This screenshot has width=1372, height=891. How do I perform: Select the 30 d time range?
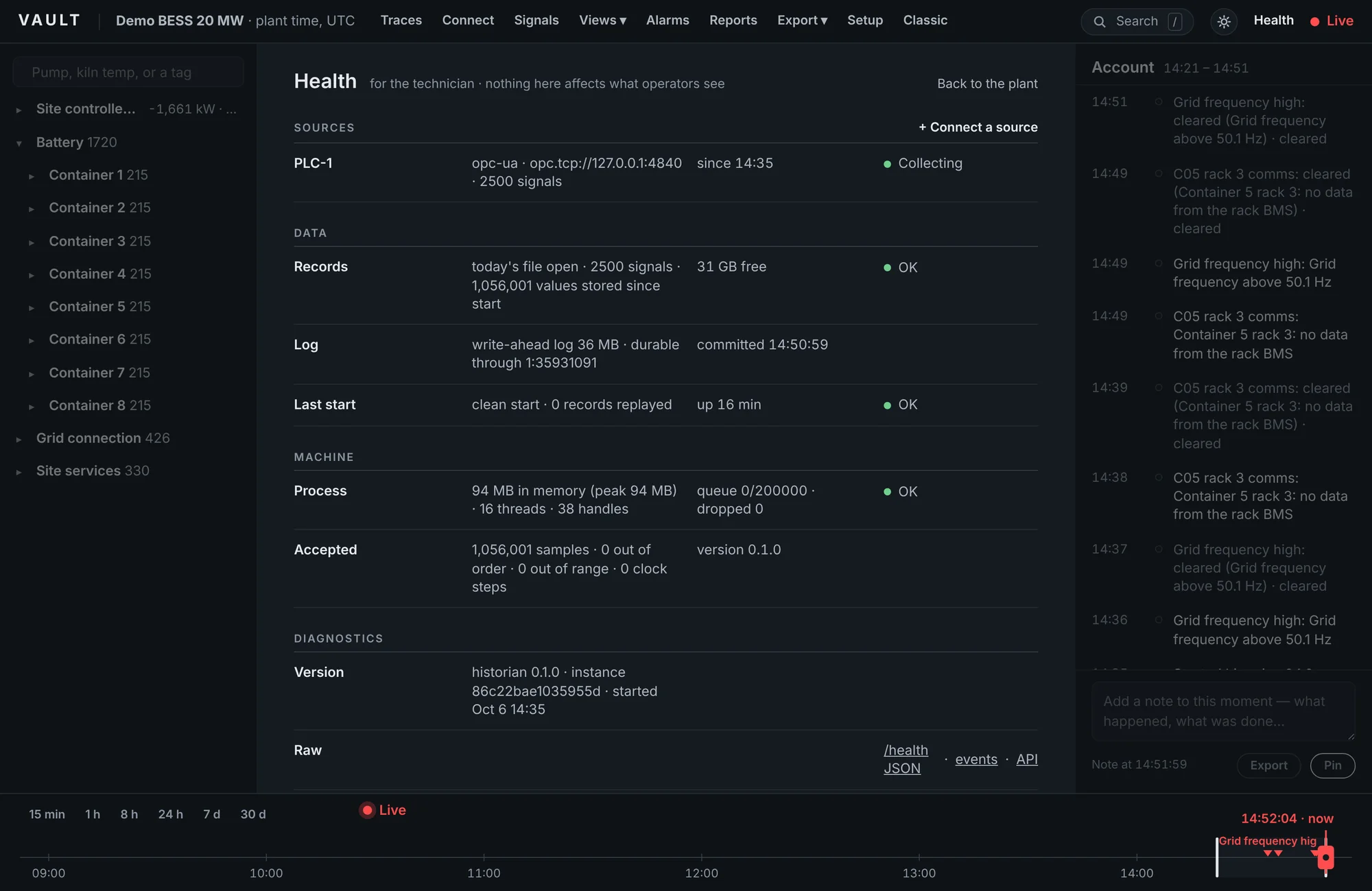tap(252, 814)
